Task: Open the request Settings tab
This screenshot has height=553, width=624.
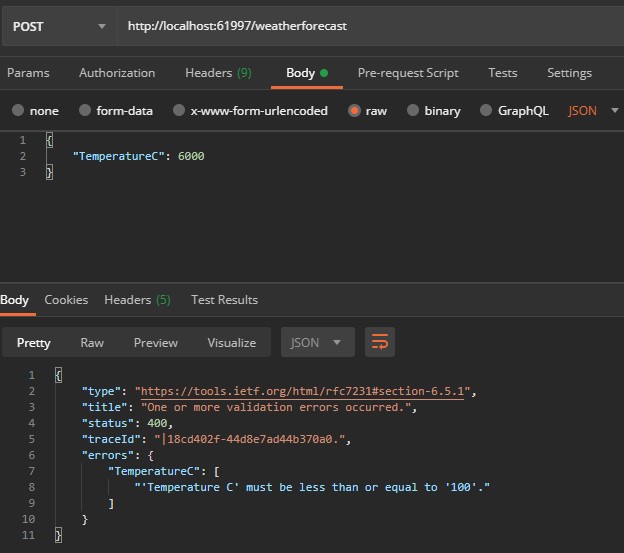Action: (x=569, y=73)
